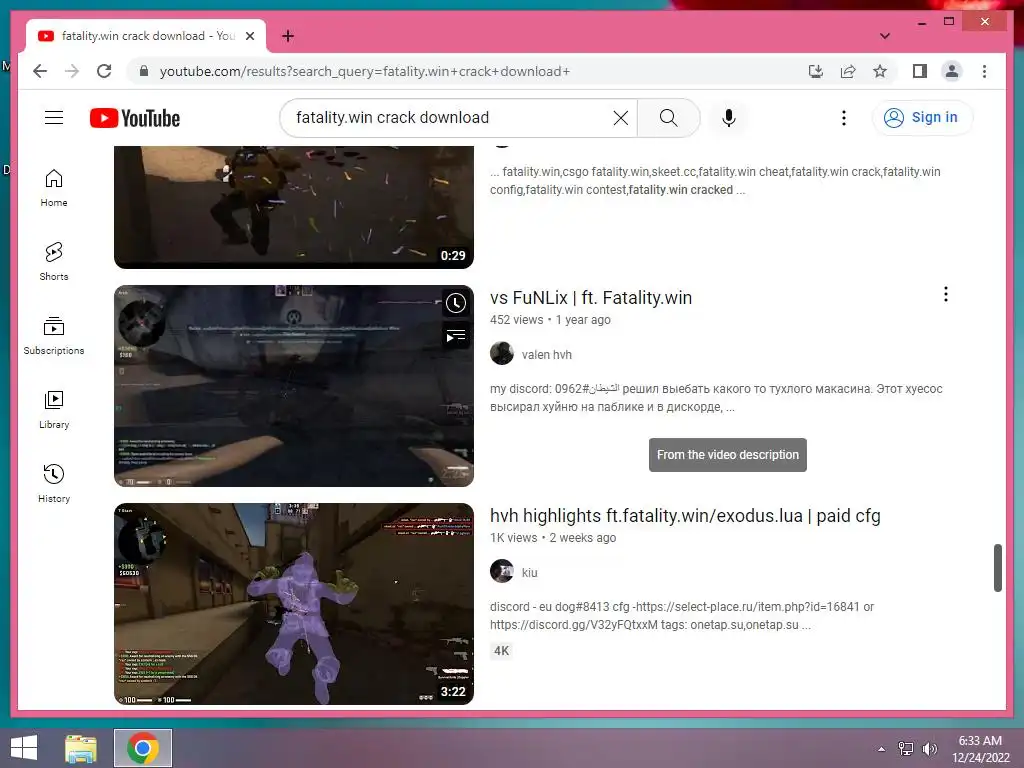
Task: Show hidden system tray icons
Action: (881, 749)
